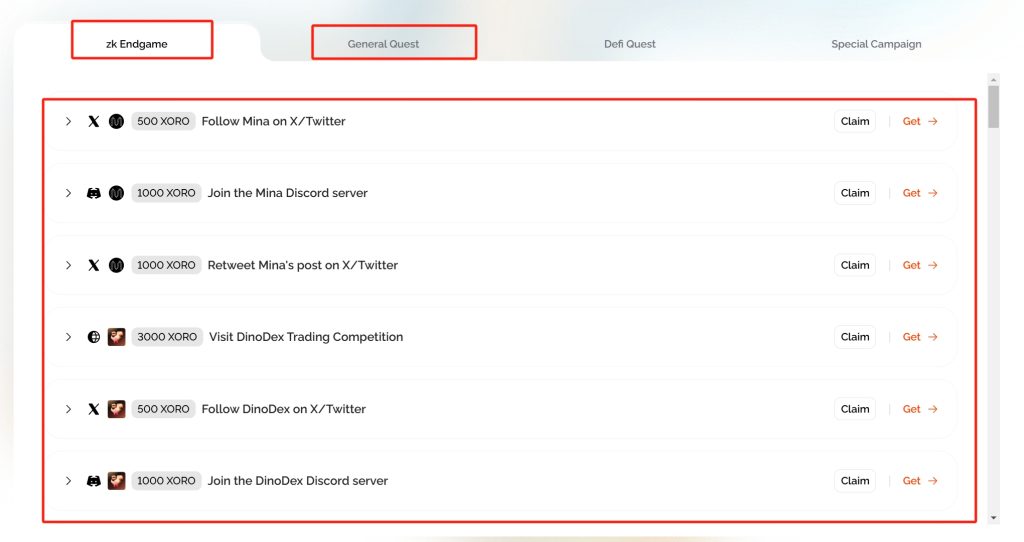Viewport: 1024px width, 542px height.
Task: Expand the Join the Mina Discord server quest
Action: tap(68, 193)
